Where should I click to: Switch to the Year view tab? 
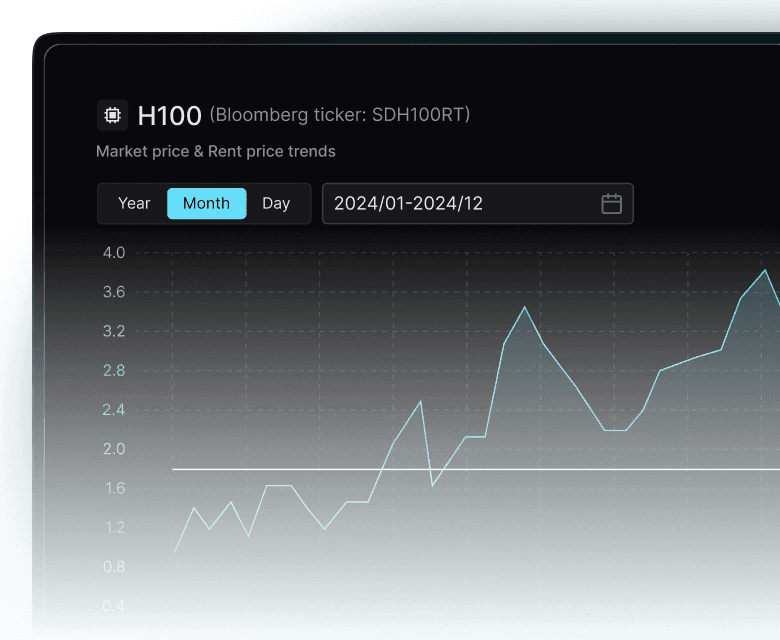[x=134, y=203]
